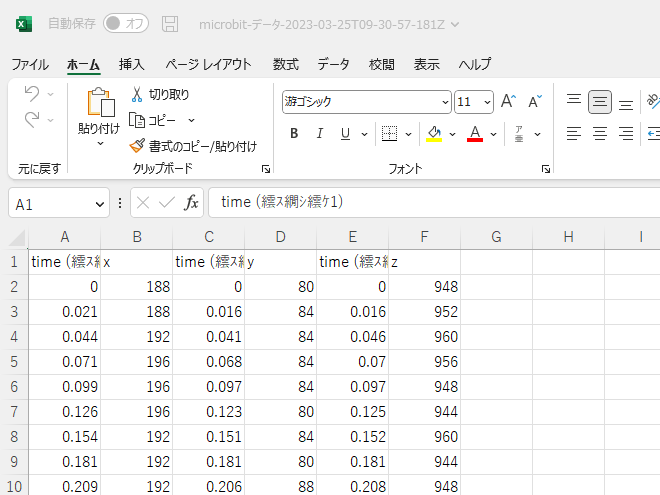Select column G header
The width and height of the screenshot is (660, 495).
tap(496, 237)
